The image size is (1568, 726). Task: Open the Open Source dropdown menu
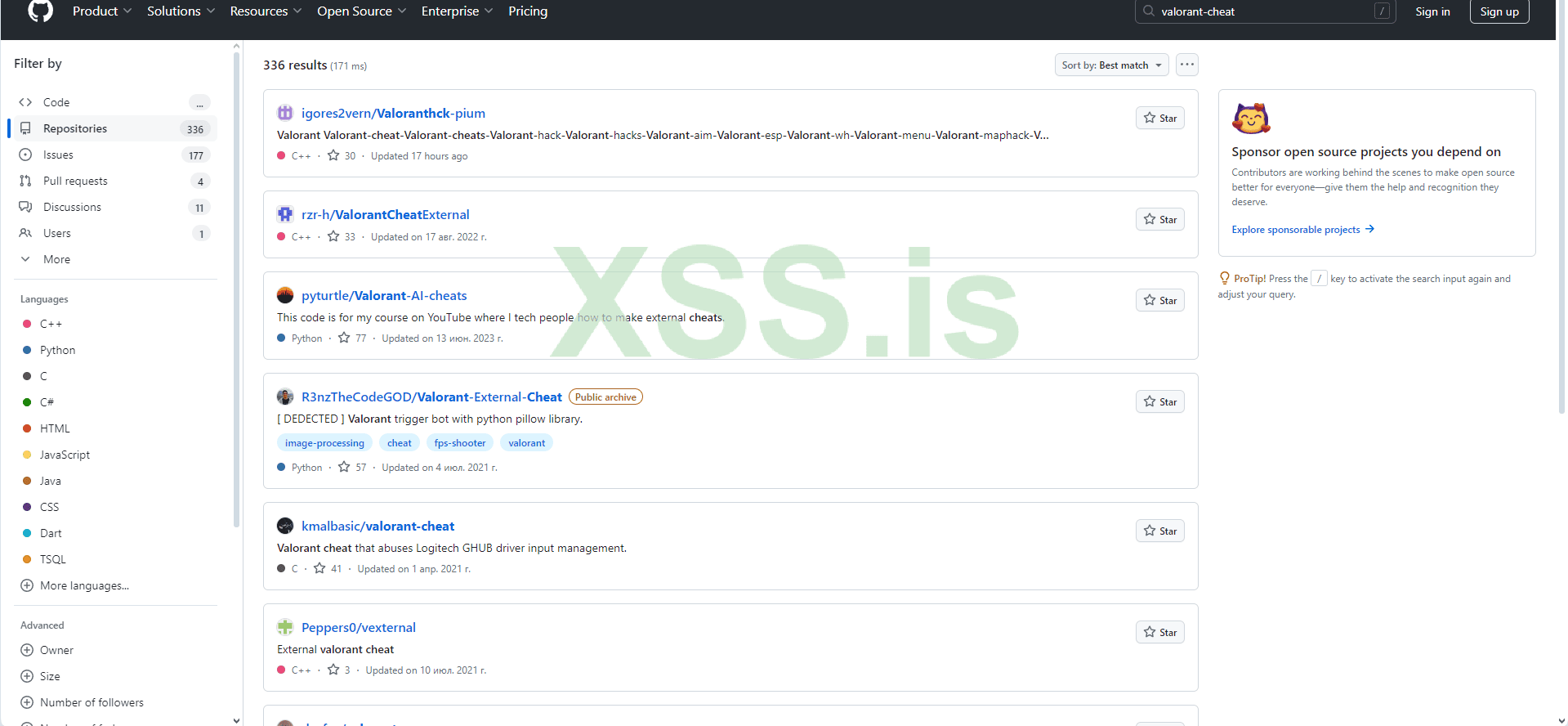click(361, 11)
